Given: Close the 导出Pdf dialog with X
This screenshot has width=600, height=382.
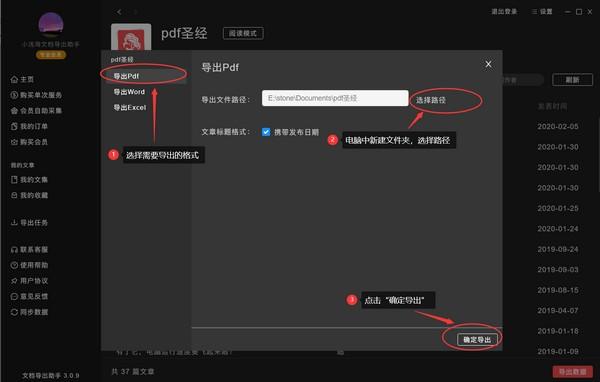Looking at the screenshot, I should click(x=488, y=64).
